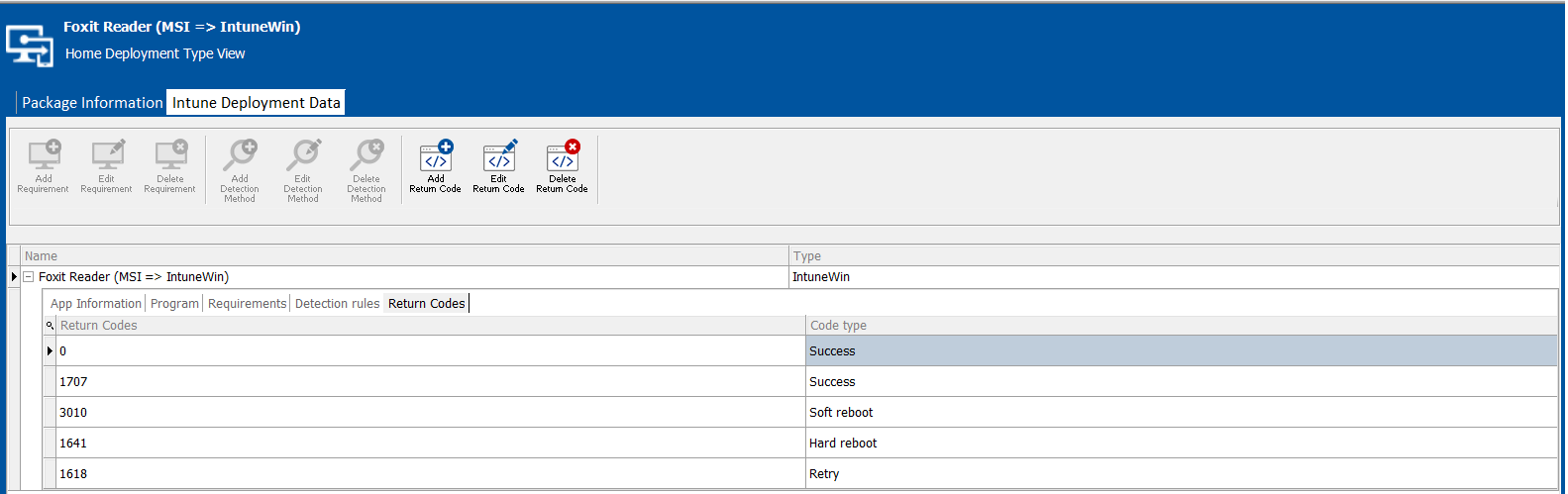1568x494 pixels.
Task: Open the Requirements tab
Action: click(x=247, y=304)
